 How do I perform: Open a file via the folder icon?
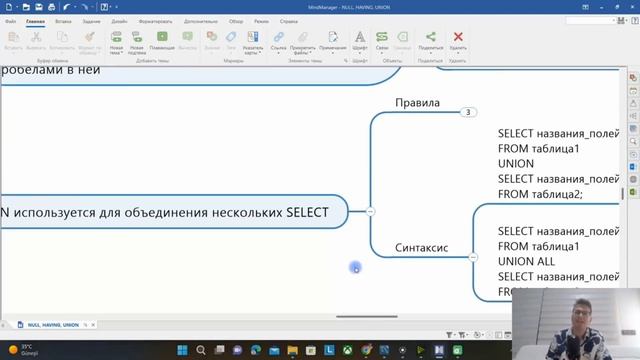tap(26, 7)
